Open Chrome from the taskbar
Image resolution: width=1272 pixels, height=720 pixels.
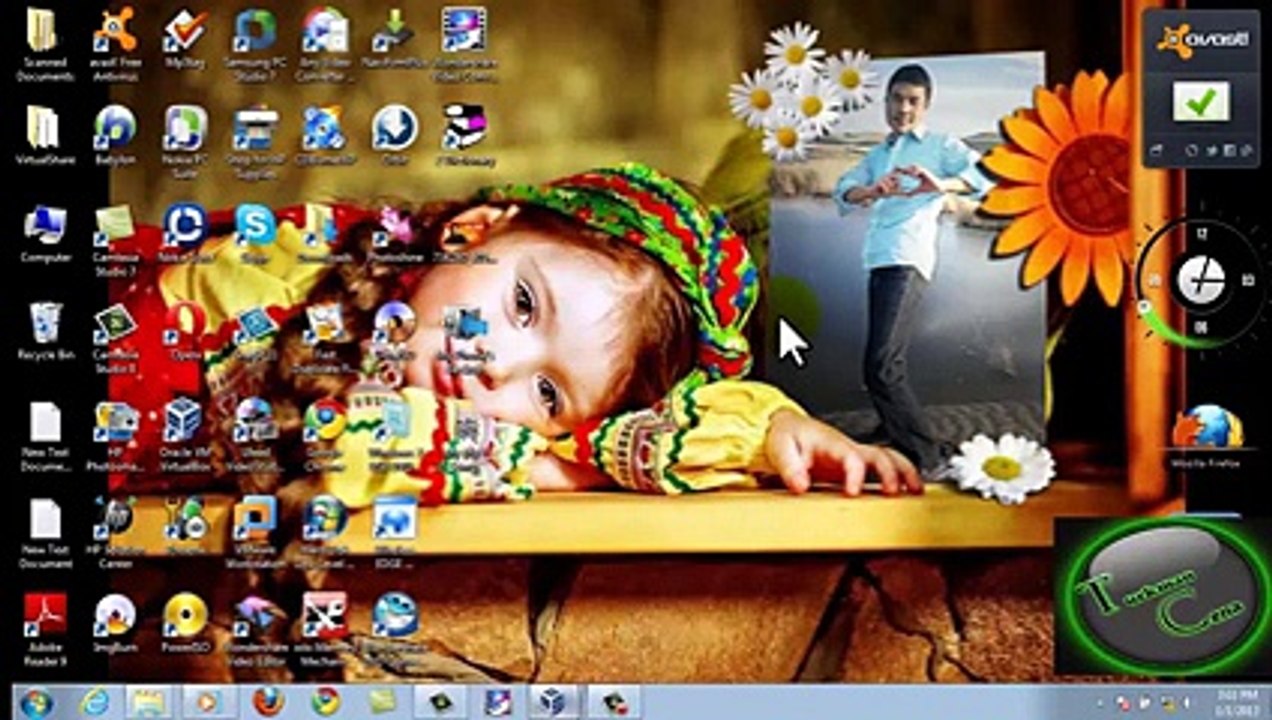click(325, 702)
